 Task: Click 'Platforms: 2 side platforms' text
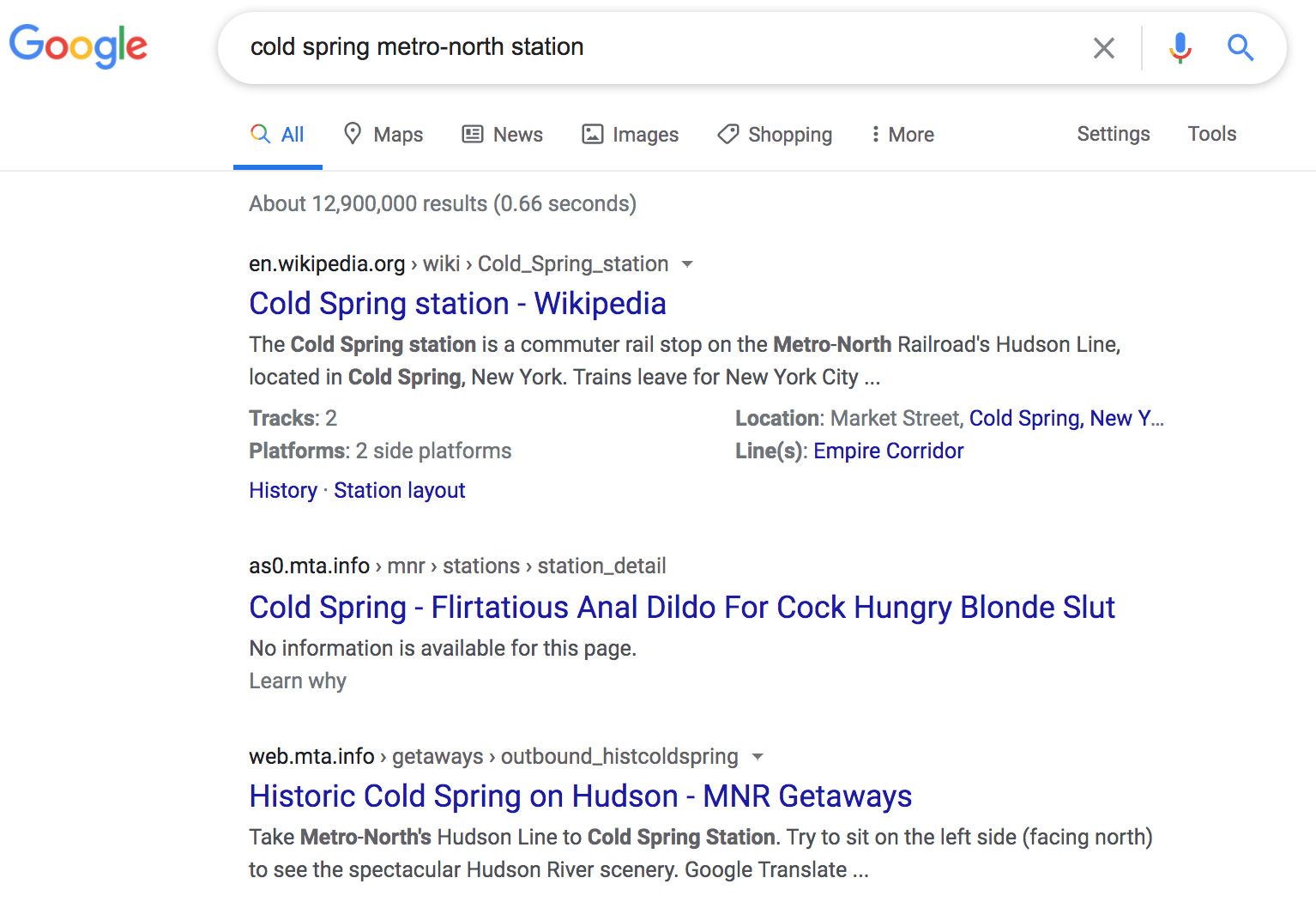[x=380, y=451]
